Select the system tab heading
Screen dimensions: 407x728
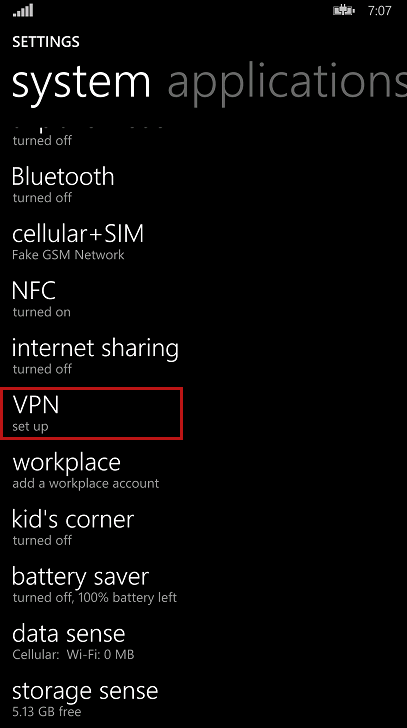coord(81,82)
